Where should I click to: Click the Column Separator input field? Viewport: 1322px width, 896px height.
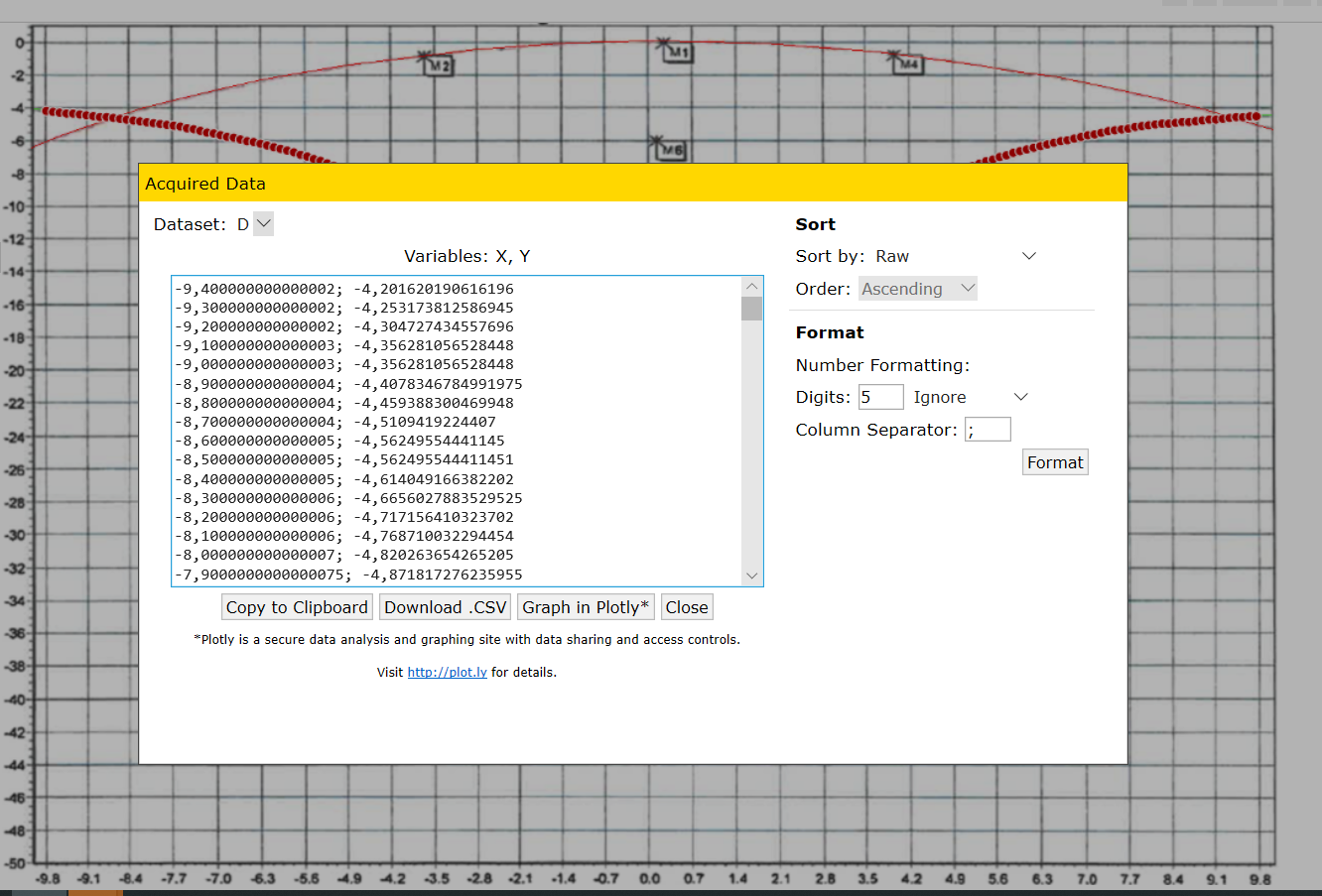click(x=988, y=429)
